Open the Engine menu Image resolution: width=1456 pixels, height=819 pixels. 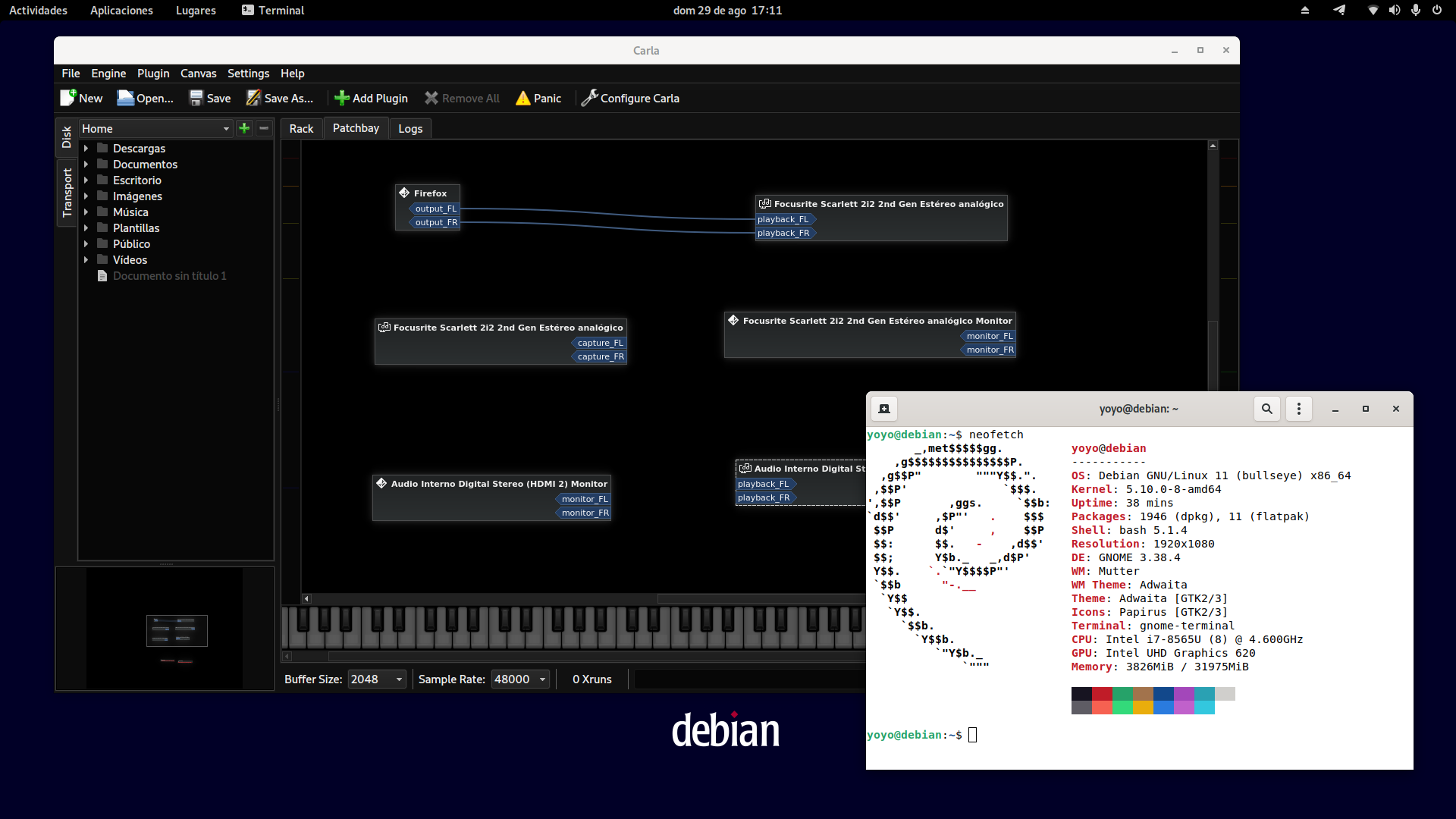pos(108,74)
